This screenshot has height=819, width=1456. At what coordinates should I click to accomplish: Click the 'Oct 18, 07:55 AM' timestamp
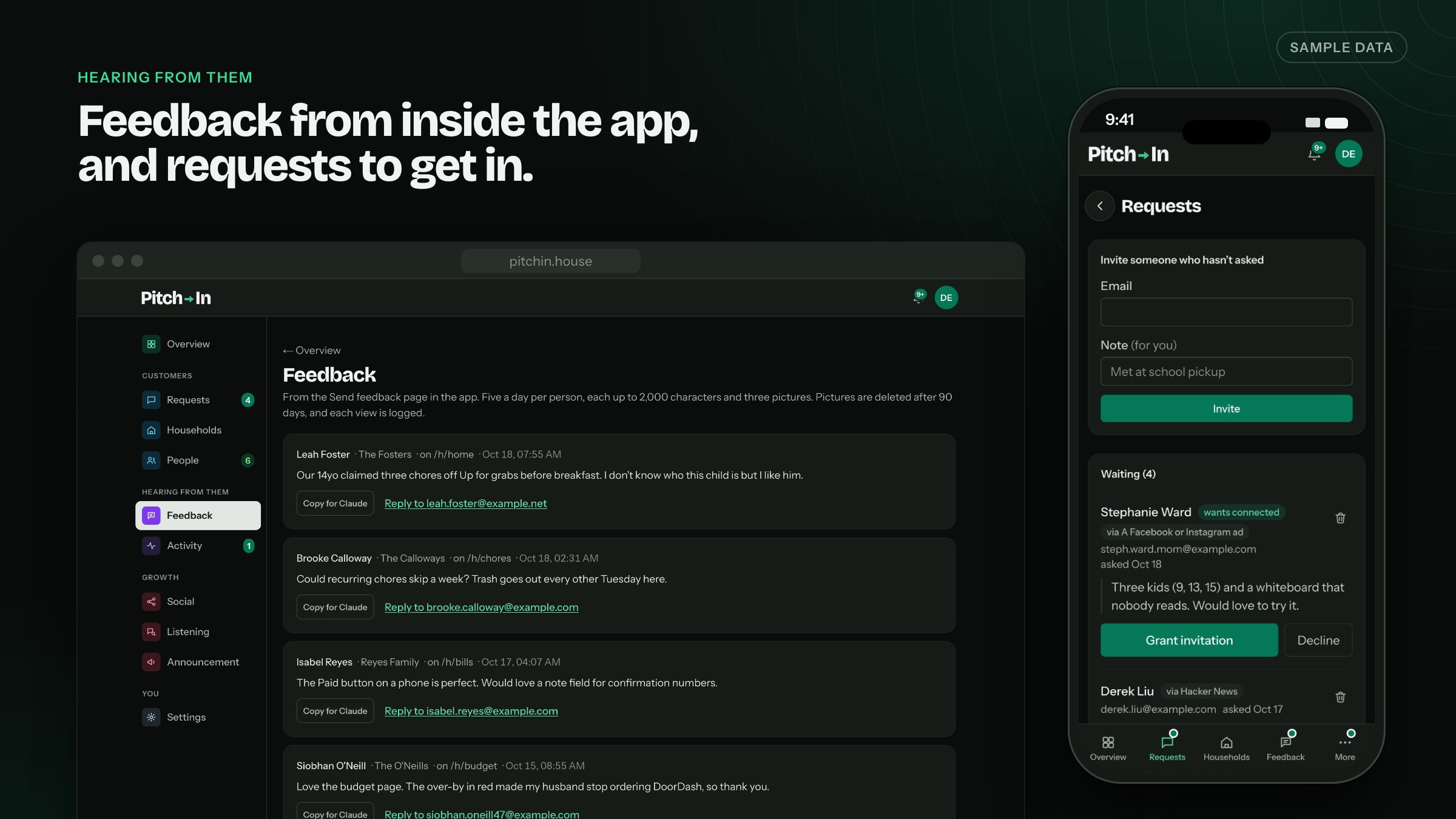click(x=522, y=454)
